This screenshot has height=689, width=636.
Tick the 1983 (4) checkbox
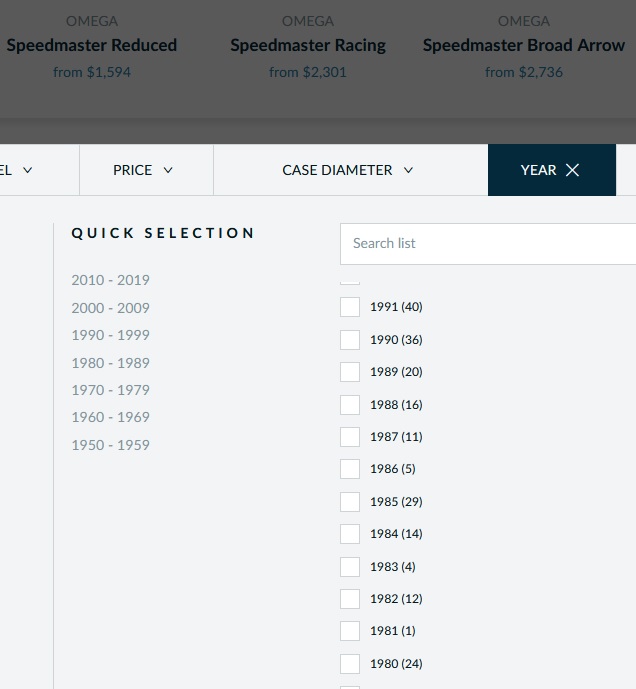350,567
